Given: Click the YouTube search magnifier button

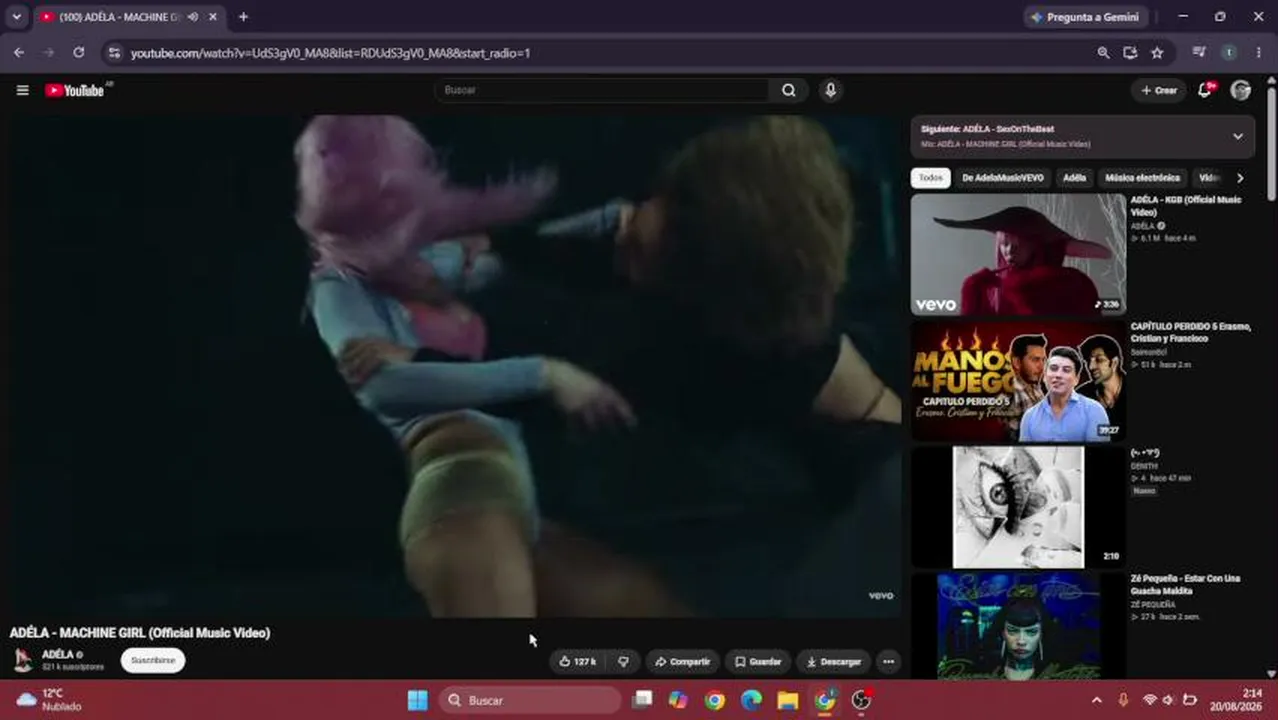Looking at the screenshot, I should click(x=789, y=90).
